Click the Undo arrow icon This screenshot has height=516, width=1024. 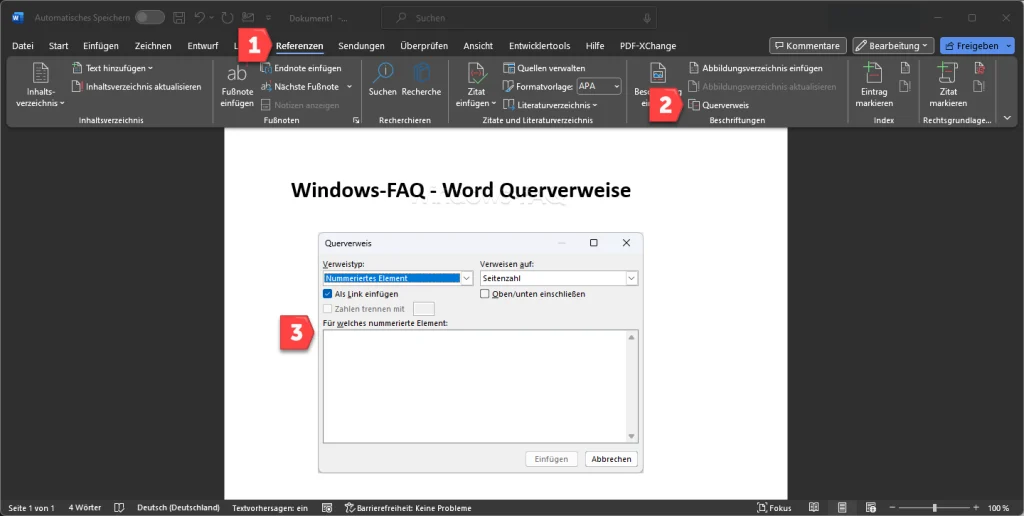pyautogui.click(x=200, y=18)
